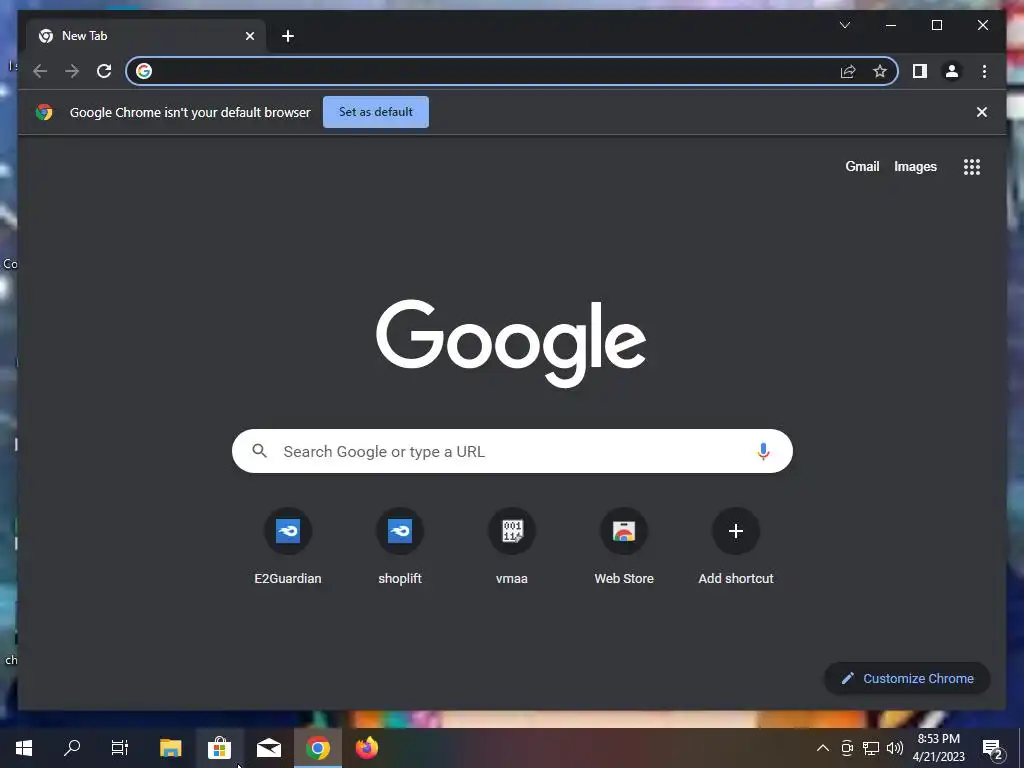
Task: Expand the tab search chevron
Action: [845, 25]
